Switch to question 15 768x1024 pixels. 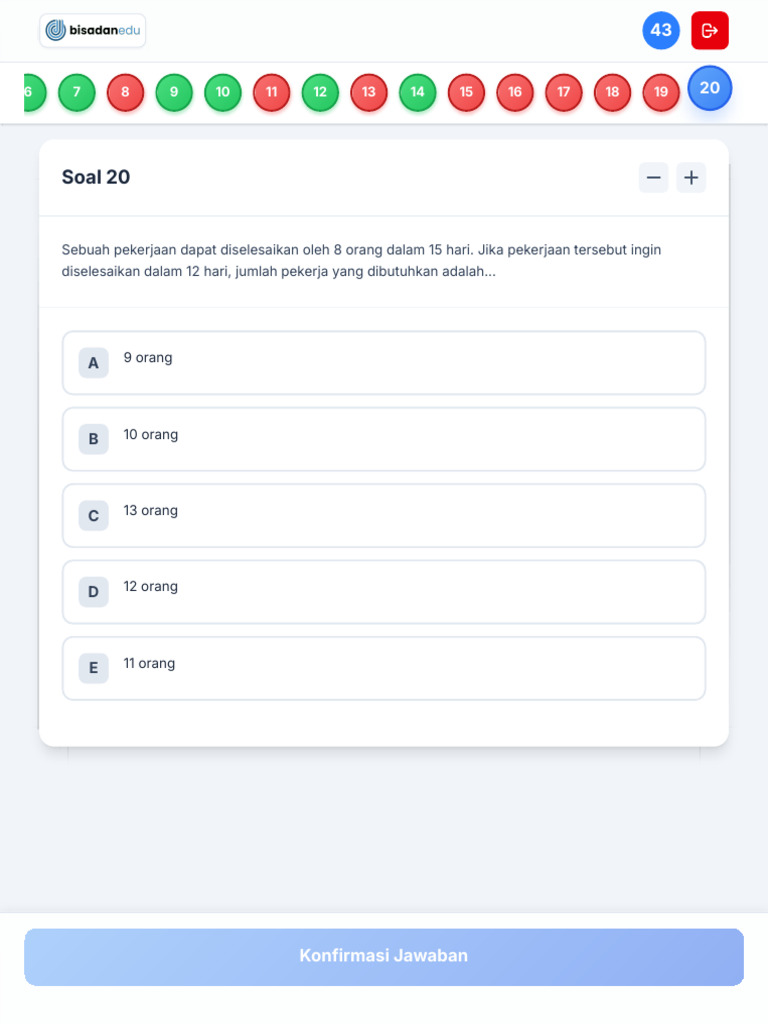tap(466, 92)
